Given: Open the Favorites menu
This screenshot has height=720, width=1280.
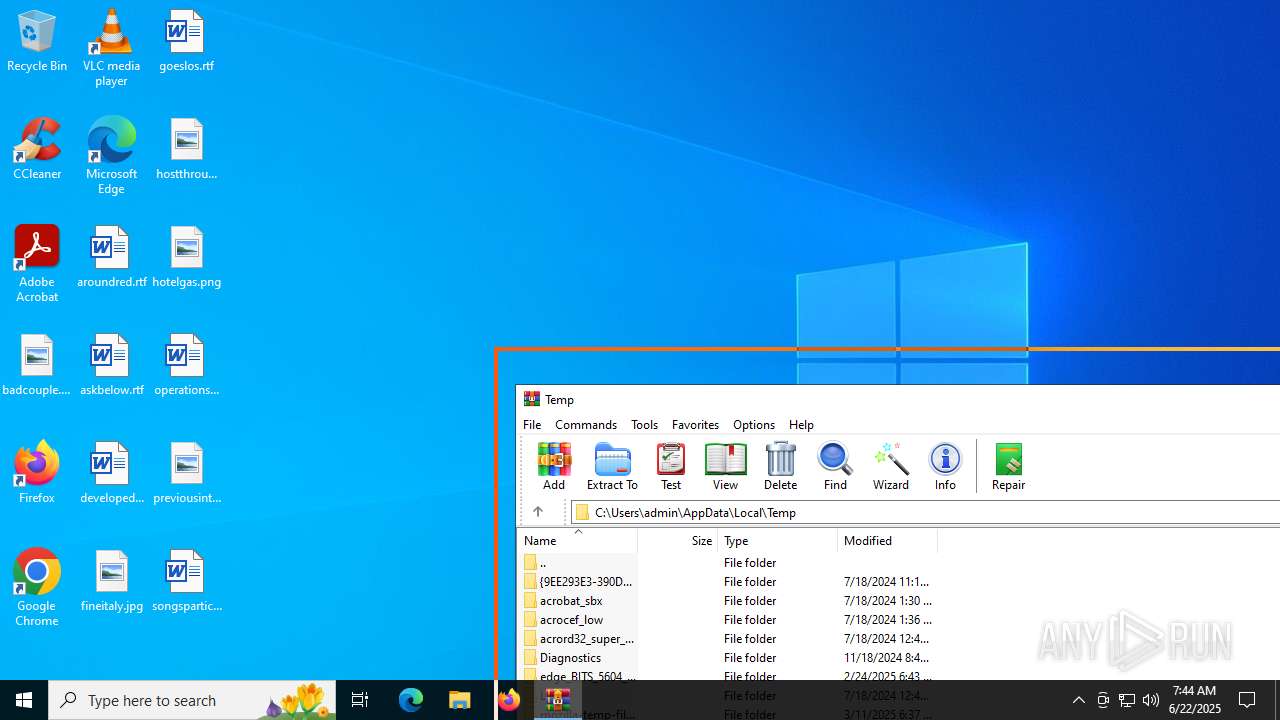Looking at the screenshot, I should click(x=695, y=424).
